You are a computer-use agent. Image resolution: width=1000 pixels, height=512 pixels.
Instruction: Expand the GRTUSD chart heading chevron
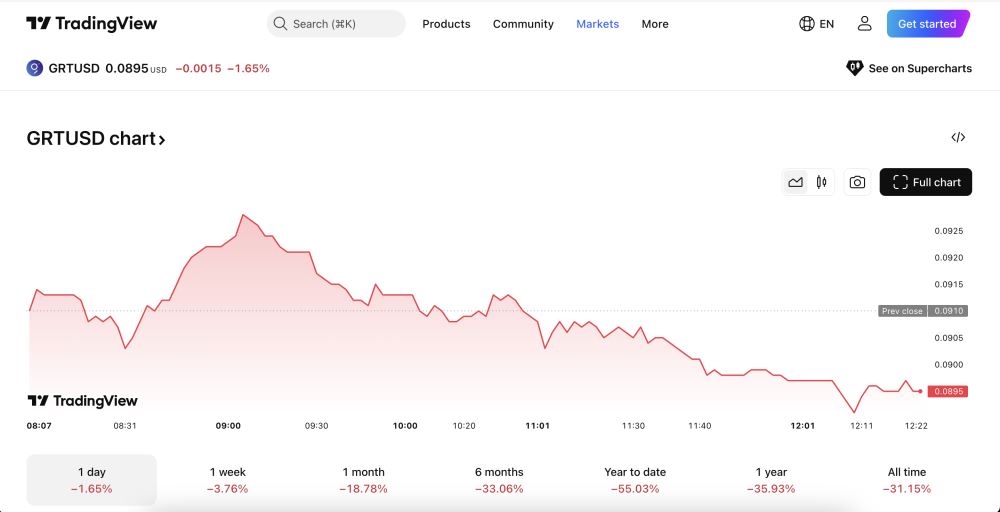[x=162, y=139]
